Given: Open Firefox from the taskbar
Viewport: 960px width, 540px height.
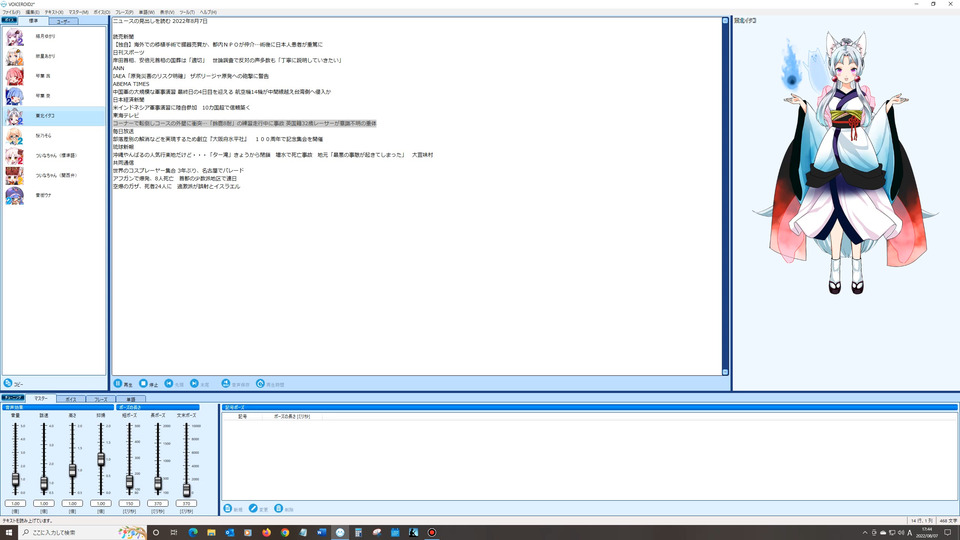Looking at the screenshot, I should pyautogui.click(x=266, y=532).
